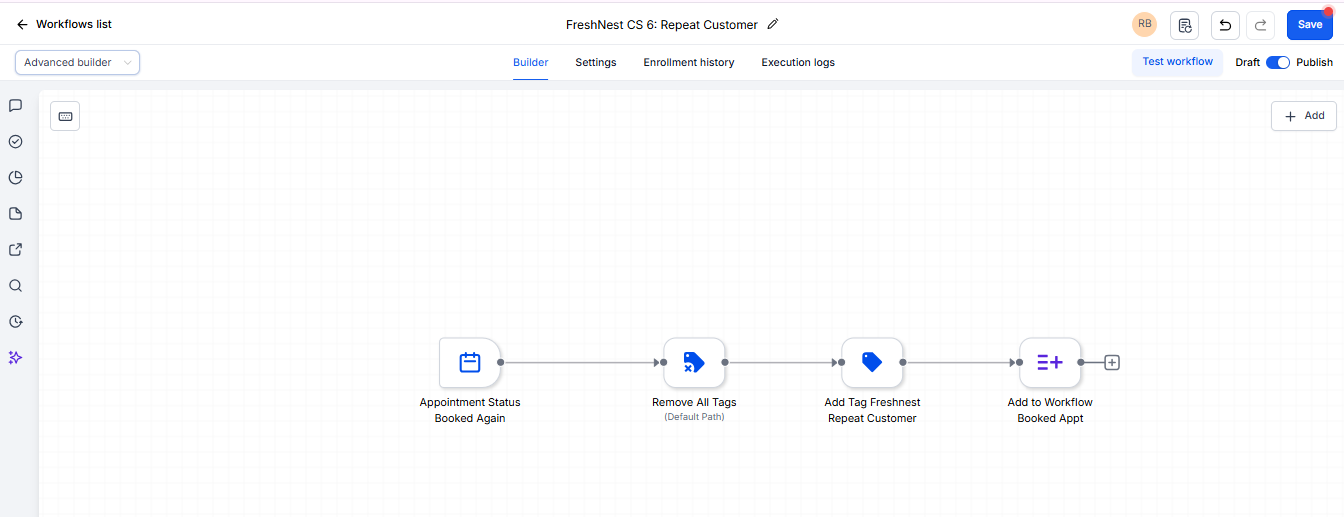Click the Add button on canvas
Image resolution: width=1344 pixels, height=517 pixels.
(x=1304, y=116)
